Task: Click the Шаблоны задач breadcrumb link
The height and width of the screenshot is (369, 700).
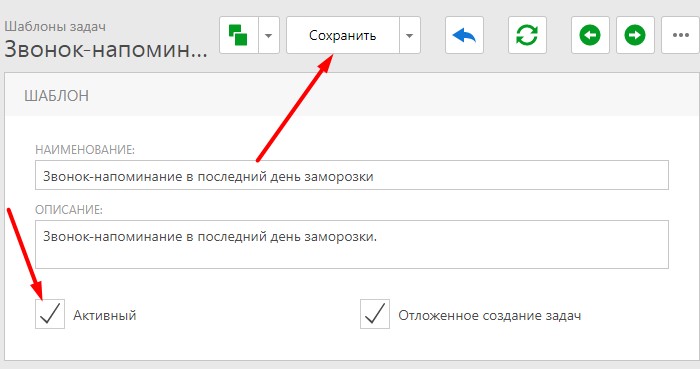Action: [55, 26]
